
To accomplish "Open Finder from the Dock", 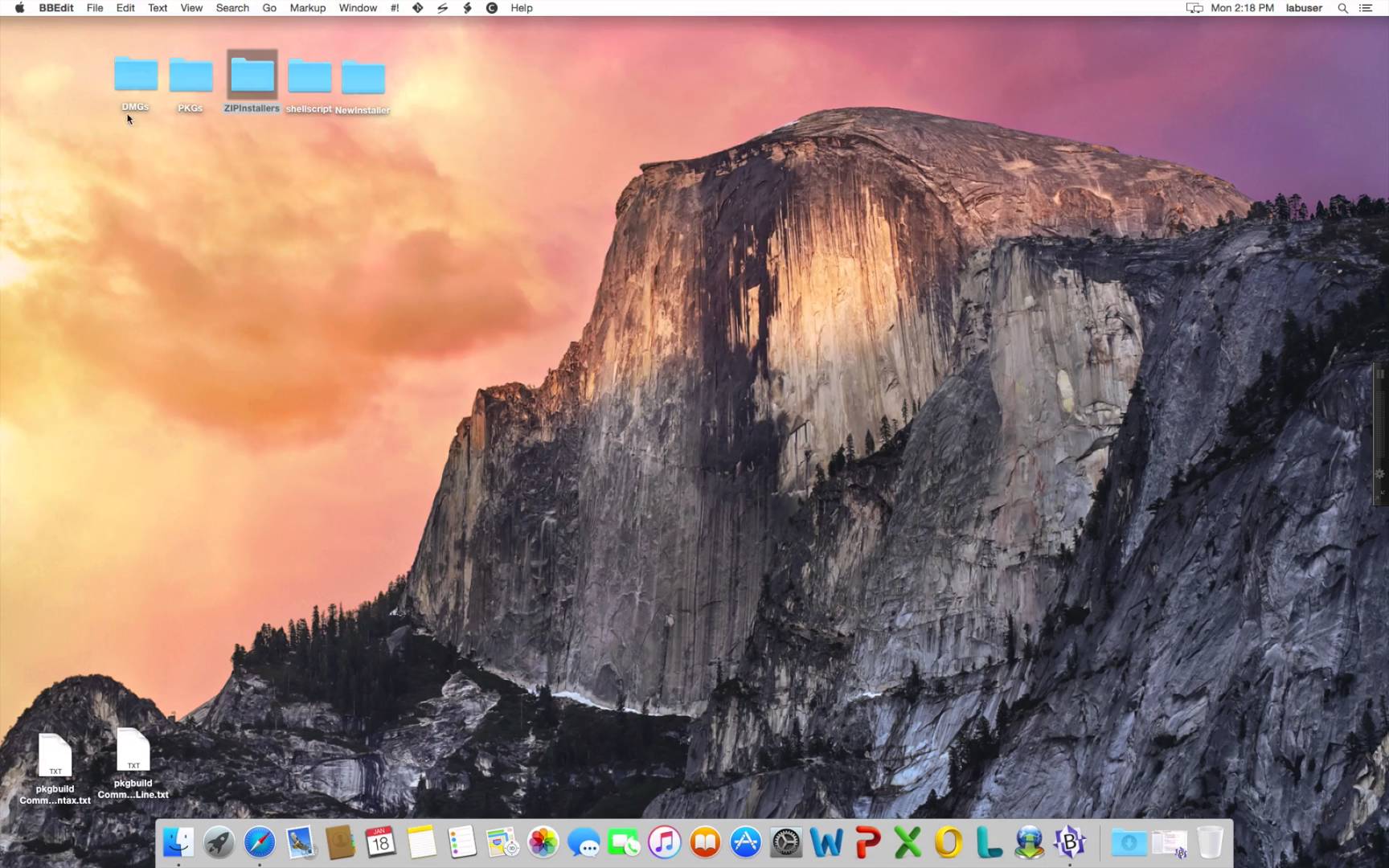I will click(178, 842).
